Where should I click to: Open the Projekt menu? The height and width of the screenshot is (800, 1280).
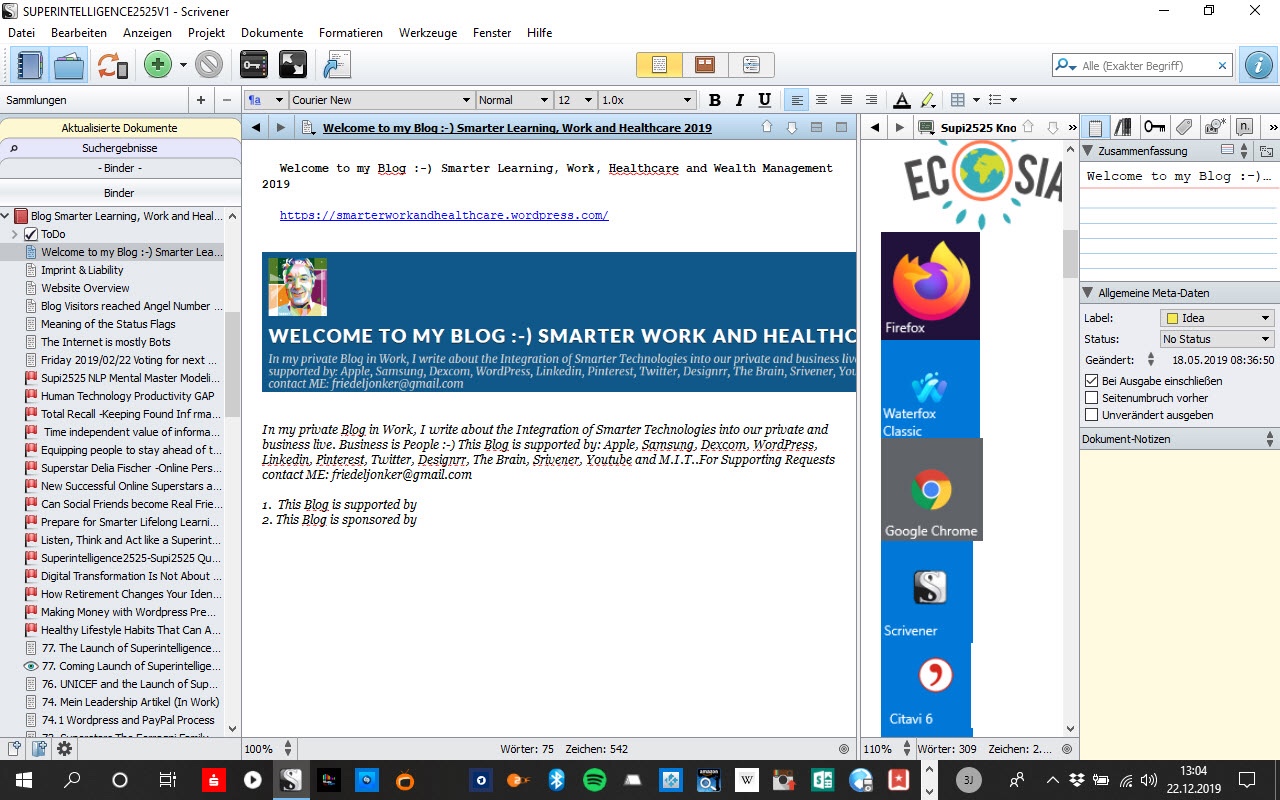pos(206,33)
